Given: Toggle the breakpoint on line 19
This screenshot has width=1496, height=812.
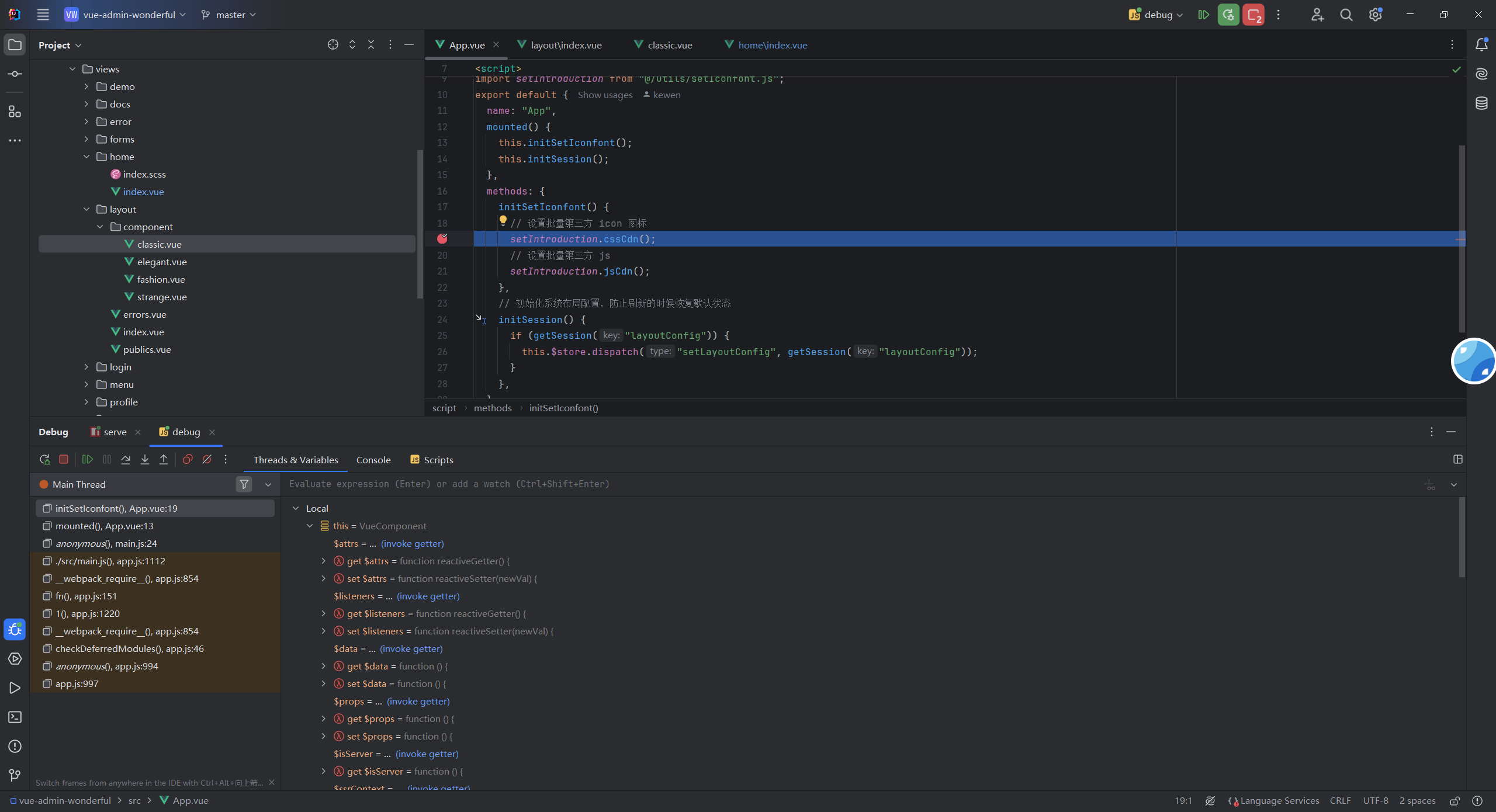Looking at the screenshot, I should tap(442, 239).
